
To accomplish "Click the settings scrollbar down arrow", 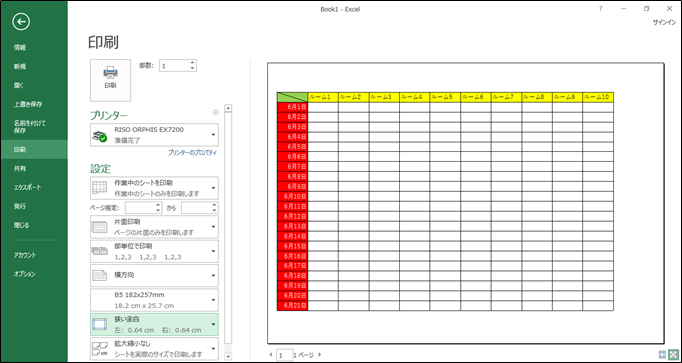I will 228,356.
